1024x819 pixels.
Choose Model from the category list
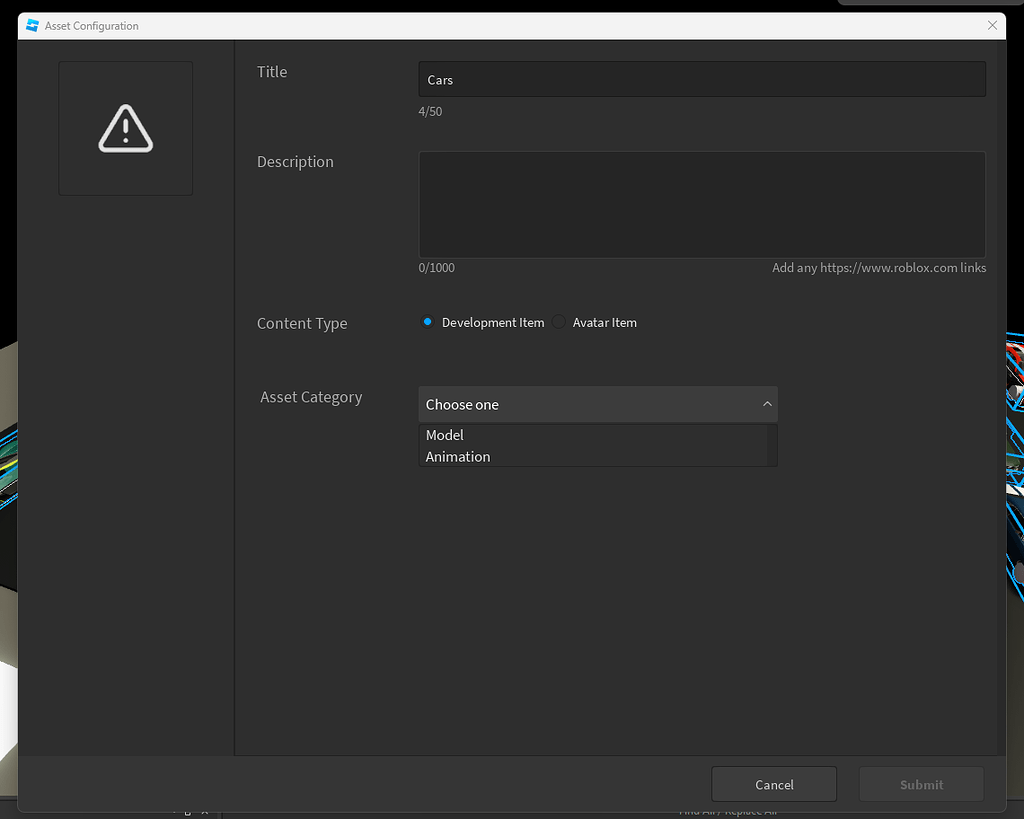[445, 435]
